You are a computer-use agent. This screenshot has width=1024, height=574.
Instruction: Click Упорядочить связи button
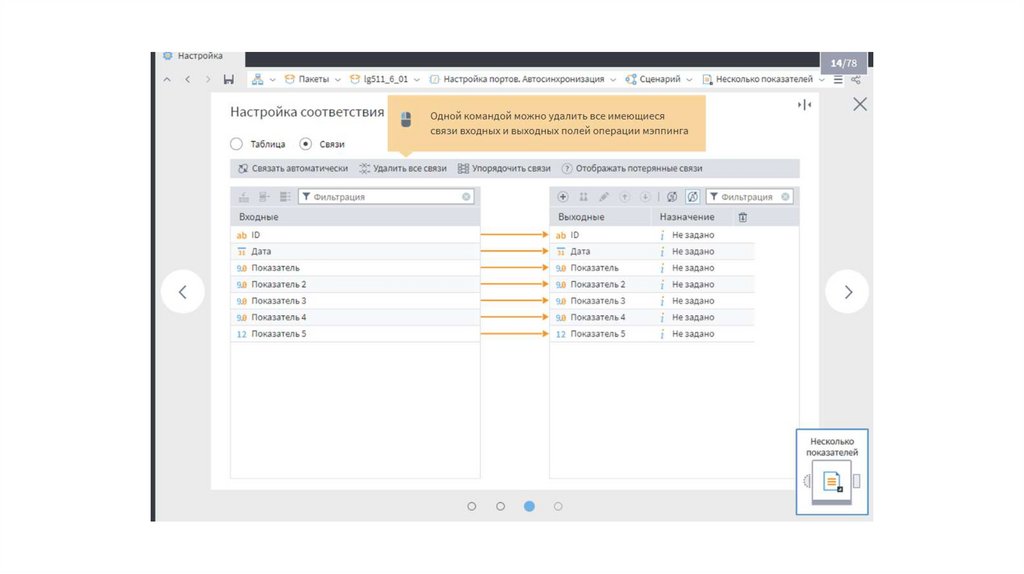click(504, 169)
